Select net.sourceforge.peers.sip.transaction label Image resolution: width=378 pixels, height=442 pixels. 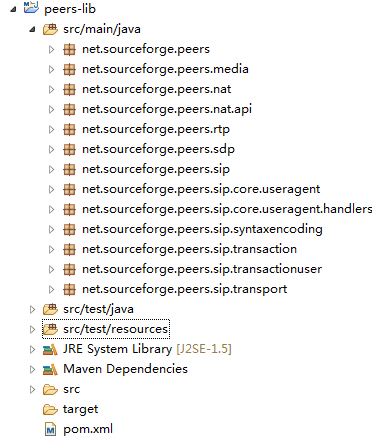pos(189,250)
